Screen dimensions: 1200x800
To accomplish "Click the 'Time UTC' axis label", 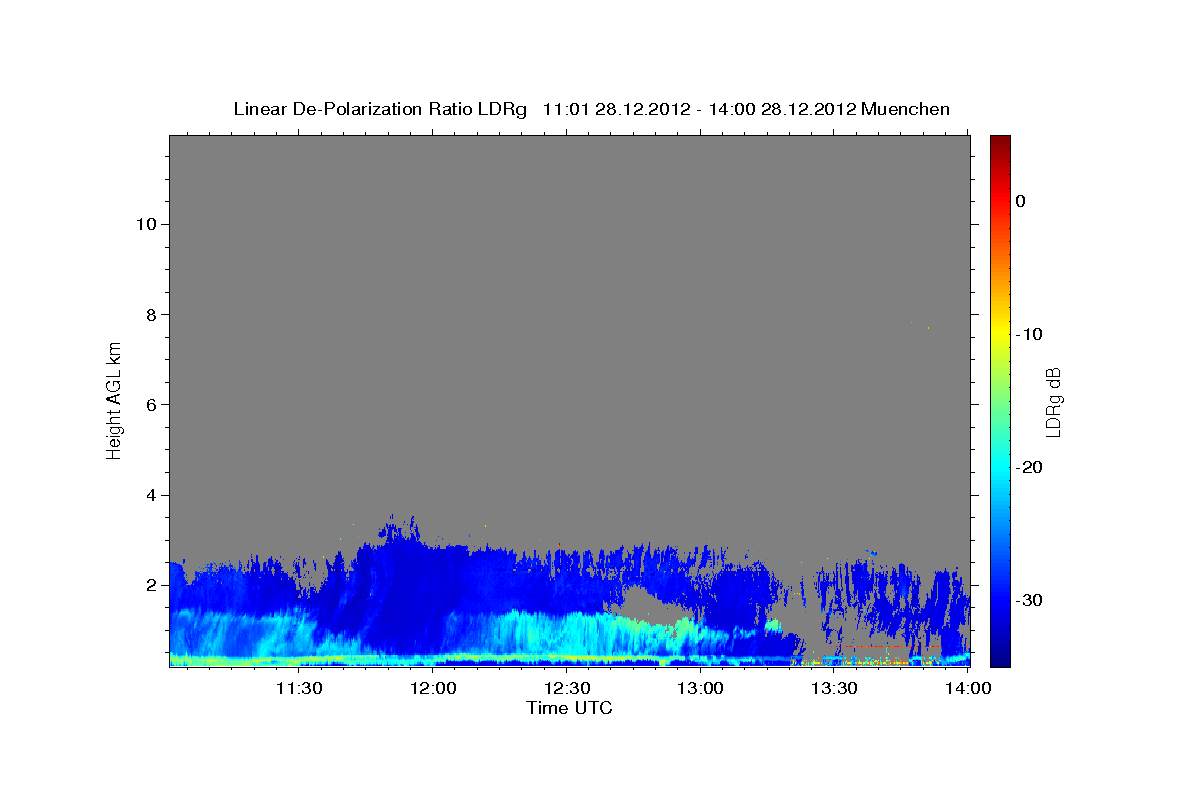I will (x=569, y=708).
